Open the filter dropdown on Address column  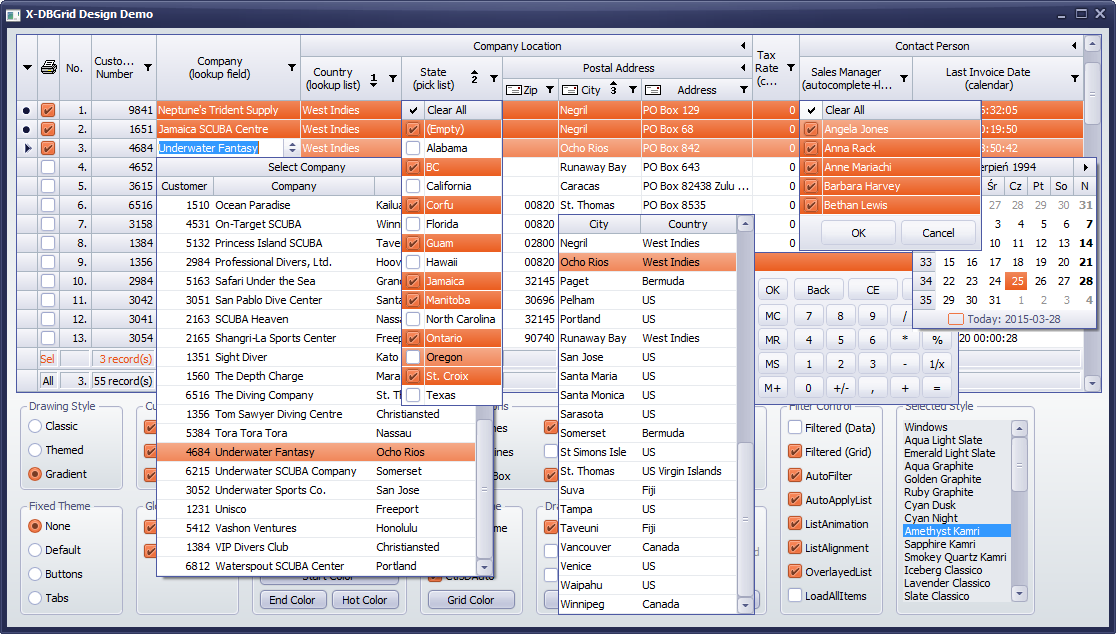click(x=744, y=90)
